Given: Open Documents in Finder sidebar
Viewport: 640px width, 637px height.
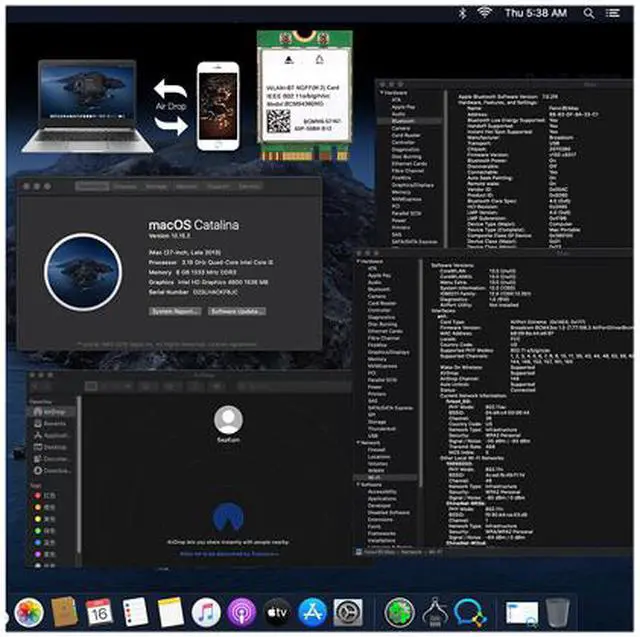Looking at the screenshot, I should (x=51, y=459).
